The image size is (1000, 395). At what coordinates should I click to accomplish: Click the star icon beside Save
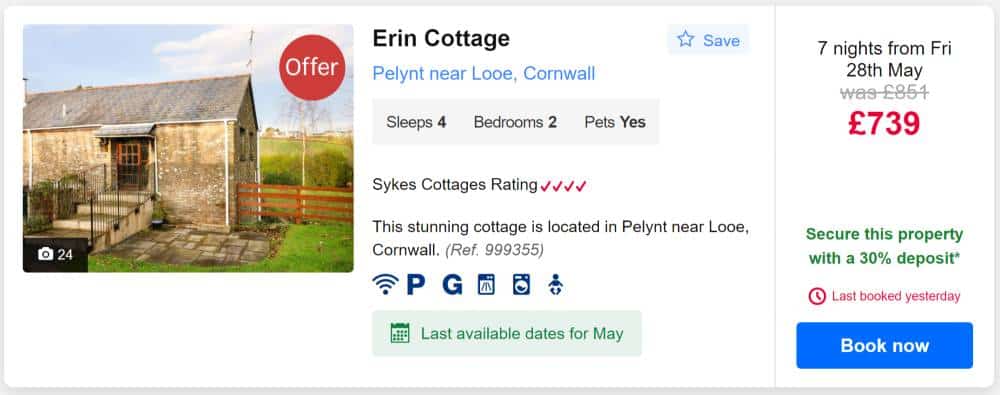(686, 40)
